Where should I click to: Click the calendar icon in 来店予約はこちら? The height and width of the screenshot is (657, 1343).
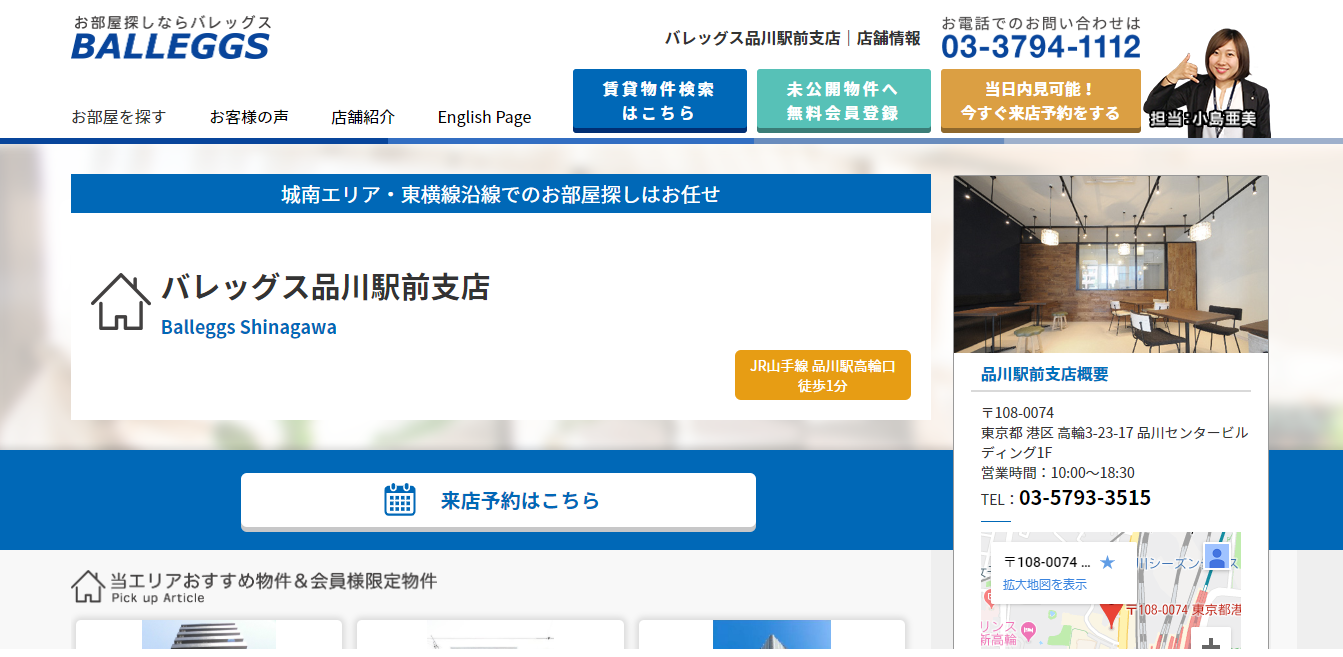400,500
